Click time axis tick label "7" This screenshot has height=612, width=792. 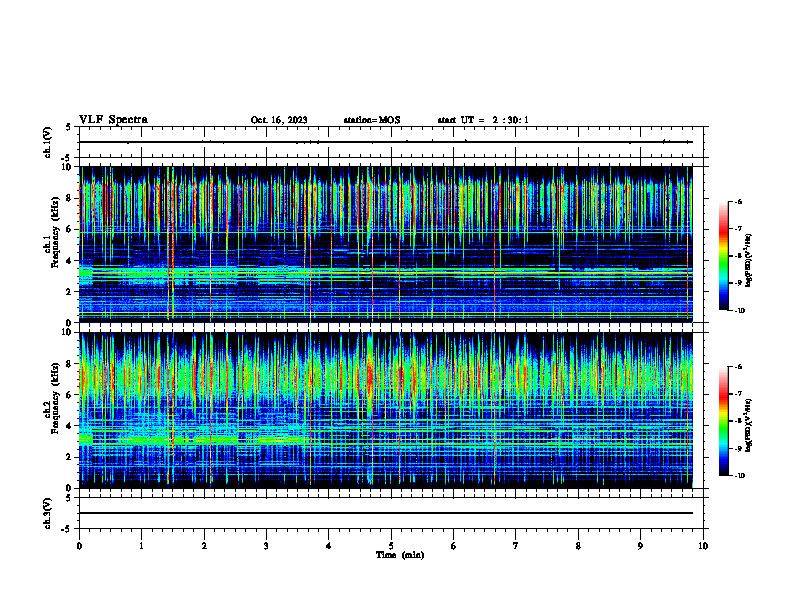[516, 546]
